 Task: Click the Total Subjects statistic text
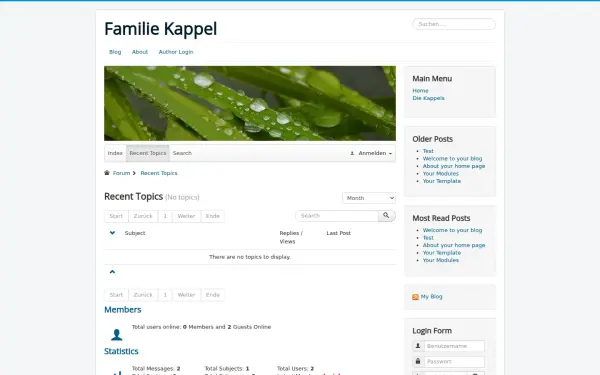(227, 368)
